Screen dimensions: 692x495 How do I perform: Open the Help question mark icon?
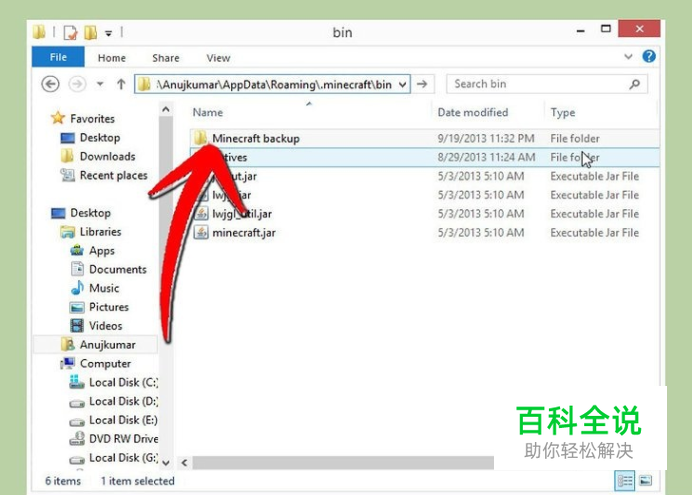click(649, 56)
